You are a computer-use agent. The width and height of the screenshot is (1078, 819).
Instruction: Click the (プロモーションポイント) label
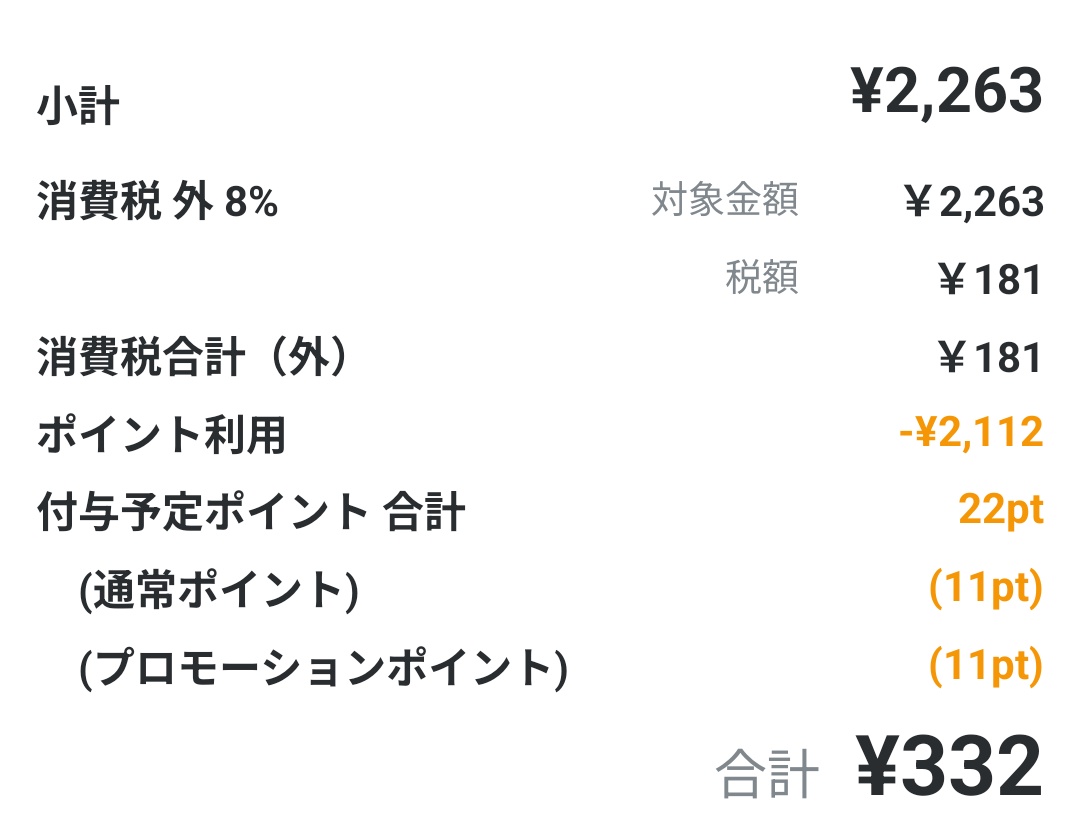tap(323, 669)
